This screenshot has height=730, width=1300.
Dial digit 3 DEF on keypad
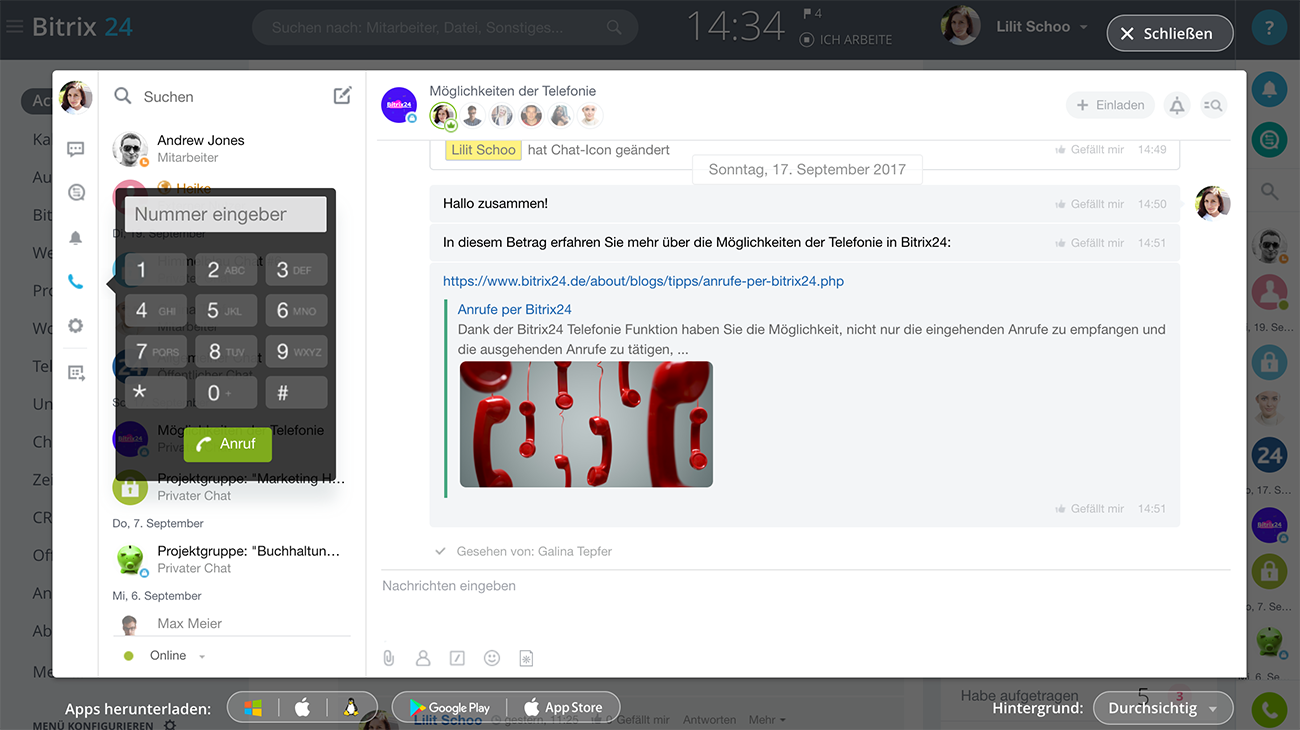point(296,270)
